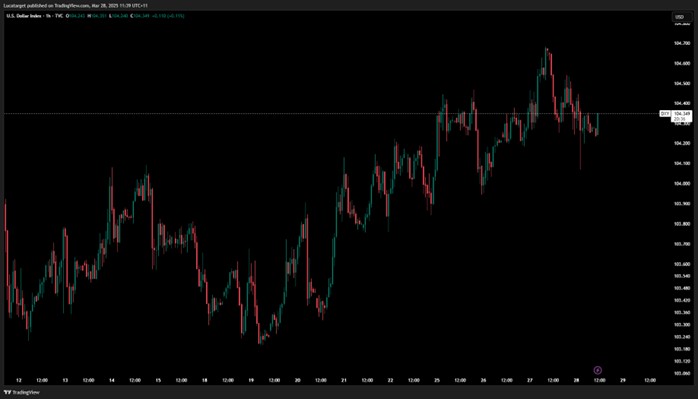
Task: Click the 104.600 price axis label
Action: (682, 64)
